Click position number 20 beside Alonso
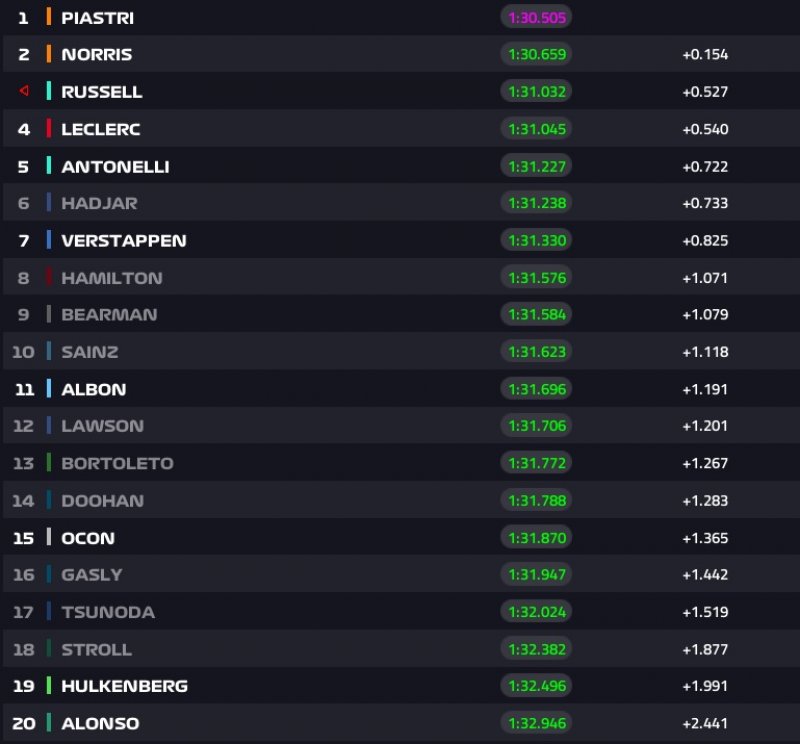800x744 pixels. pyautogui.click(x=23, y=722)
